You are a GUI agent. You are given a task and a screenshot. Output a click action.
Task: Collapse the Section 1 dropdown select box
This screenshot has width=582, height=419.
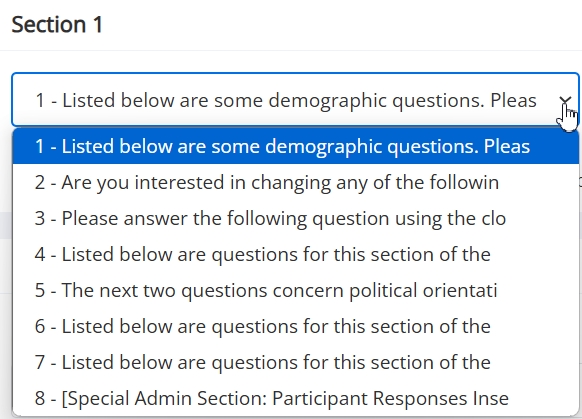295,100
